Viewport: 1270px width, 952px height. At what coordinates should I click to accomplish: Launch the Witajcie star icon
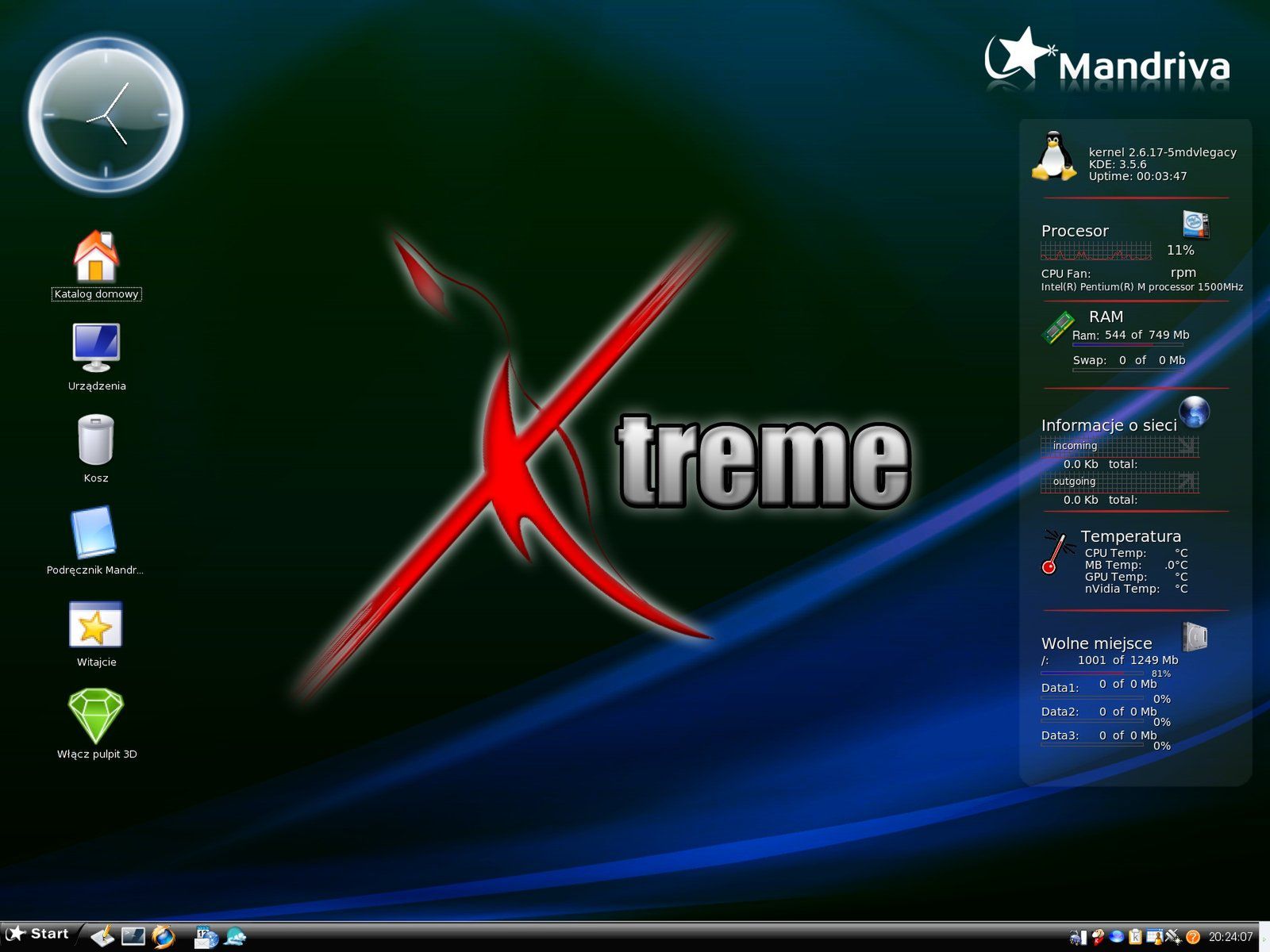pos(95,624)
